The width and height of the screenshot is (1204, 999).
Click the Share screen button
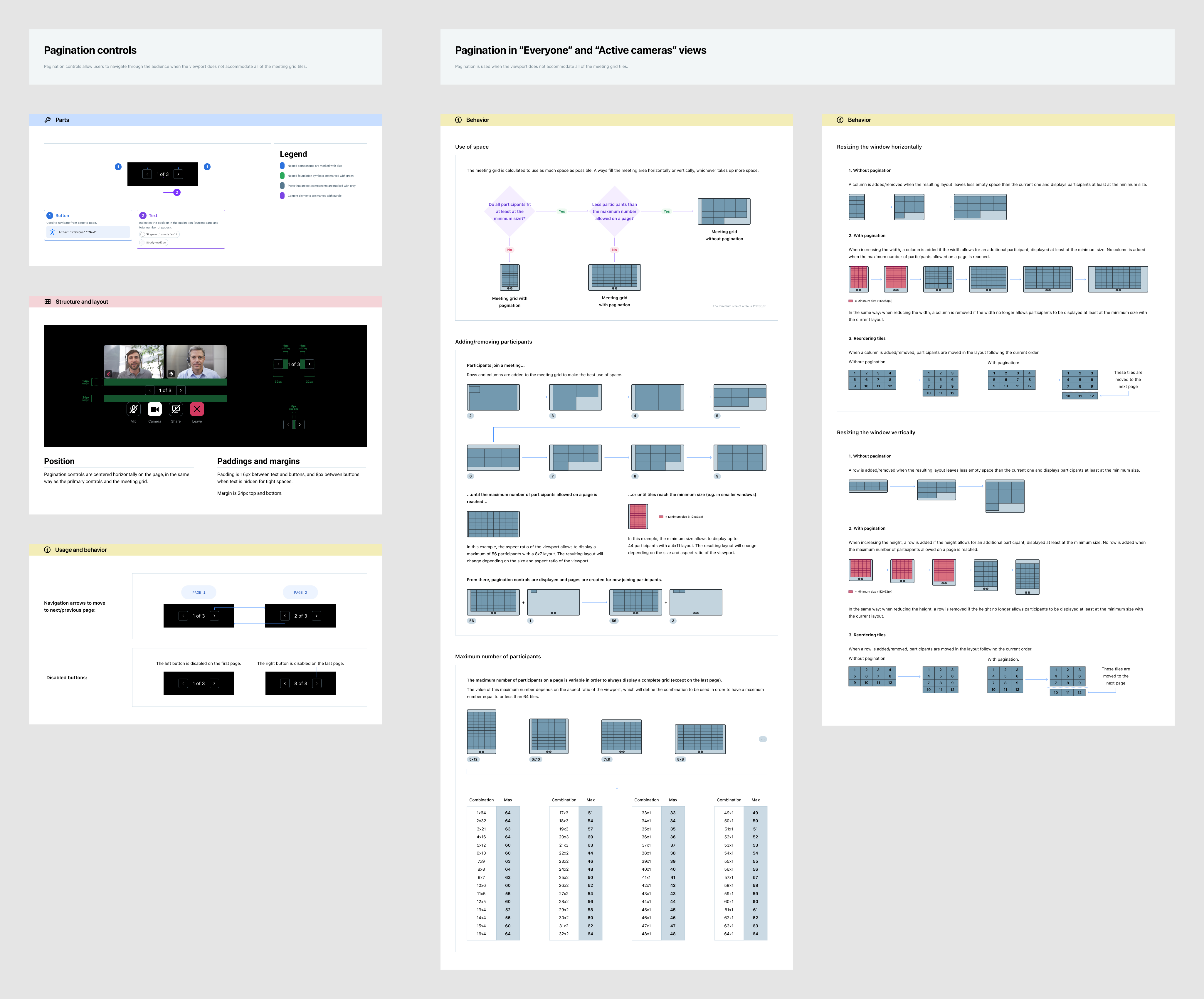[176, 409]
